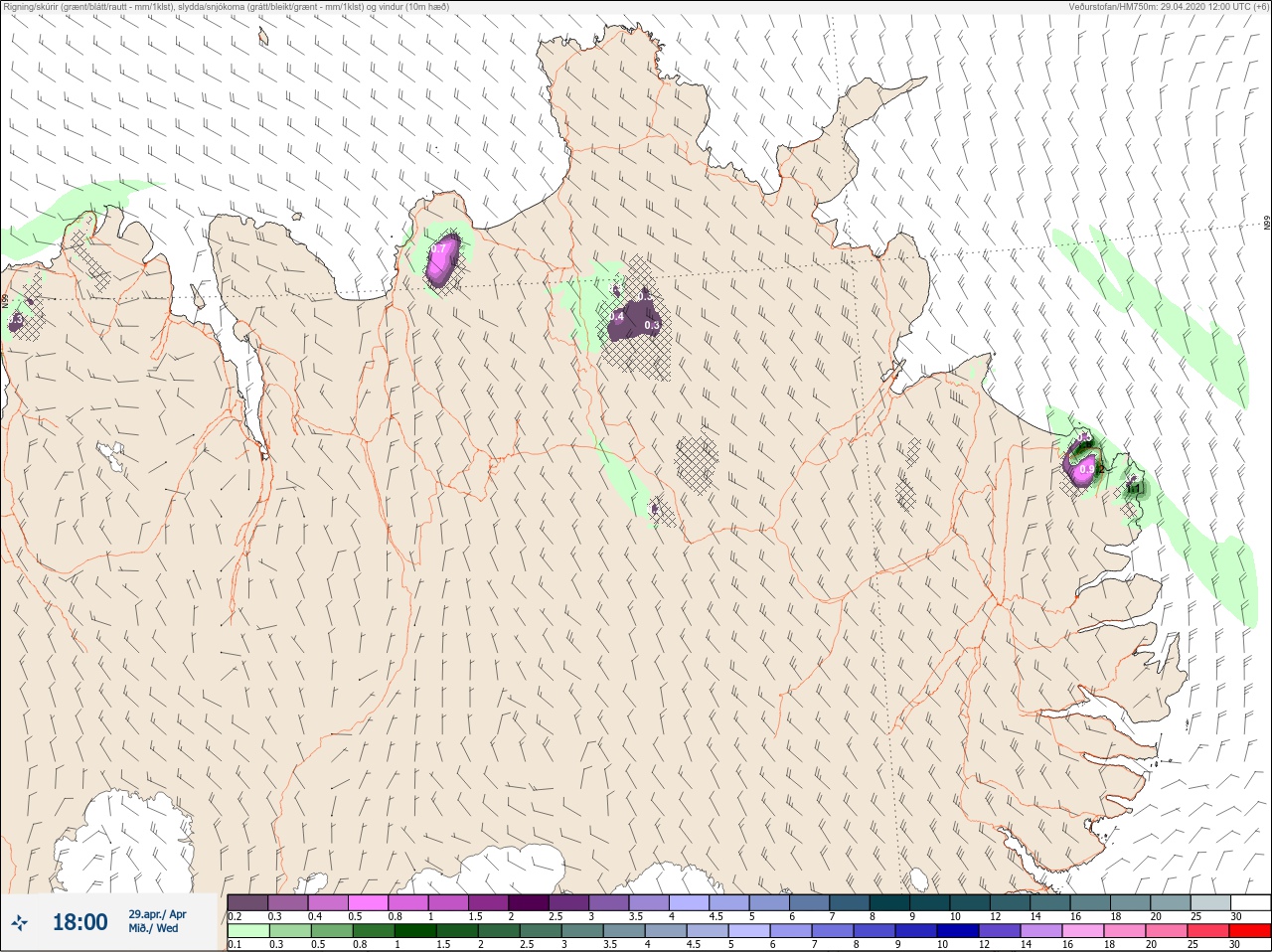Pick the dark green 1 rain legend swatch
Viewport: 1272px width, 952px height.
pyautogui.click(x=414, y=931)
